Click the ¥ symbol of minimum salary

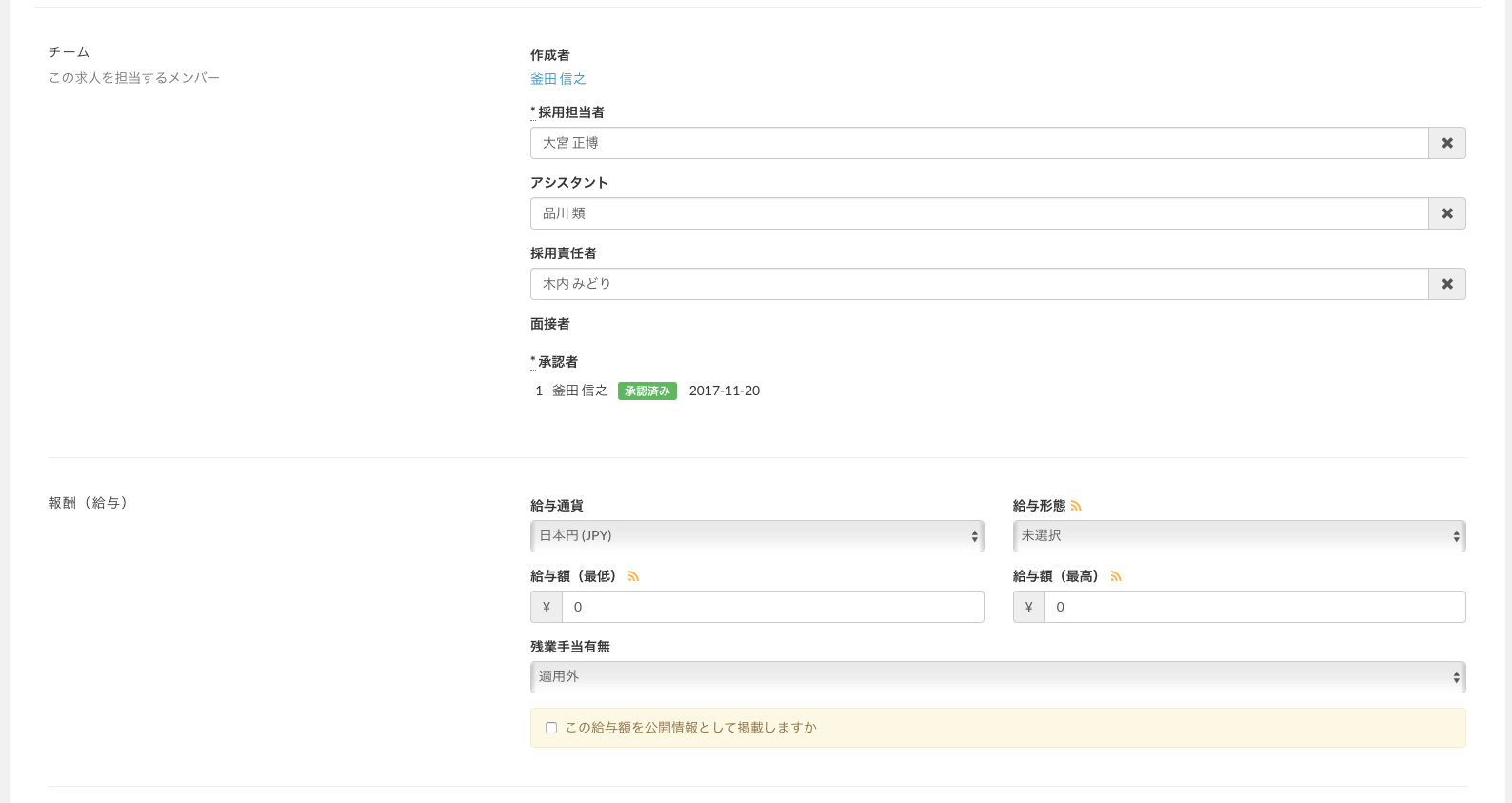[x=547, y=607]
